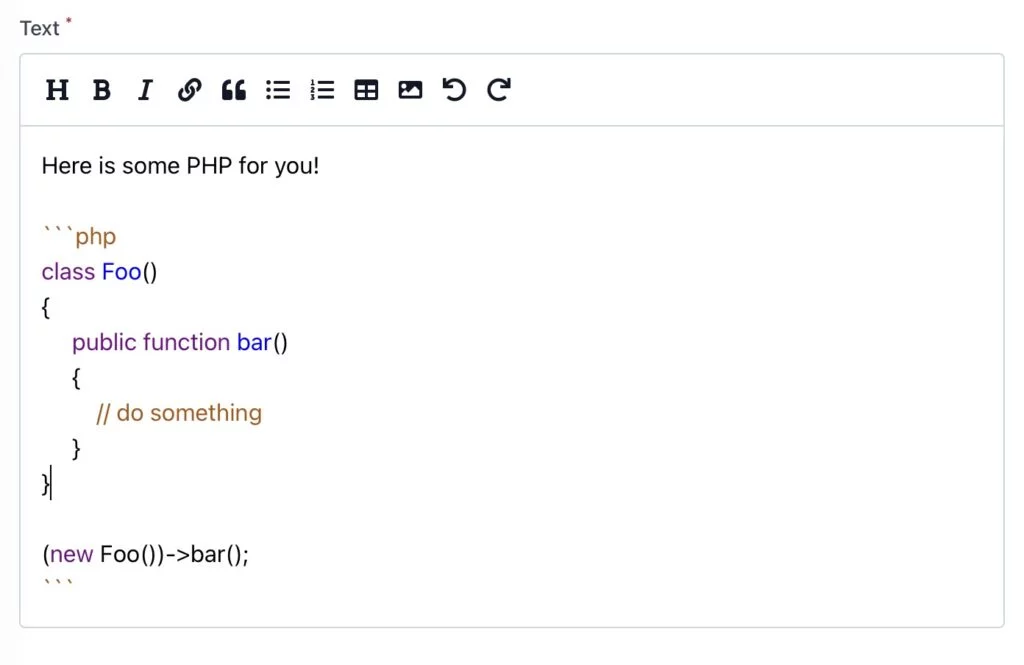This screenshot has height=665, width=1024.
Task: Undo the last edit
Action: tap(454, 89)
